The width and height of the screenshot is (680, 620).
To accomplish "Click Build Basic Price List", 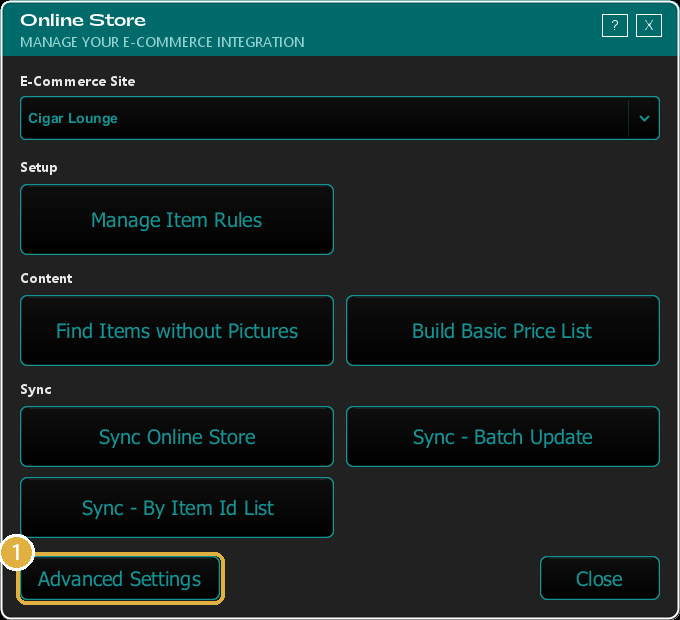I will point(503,331).
